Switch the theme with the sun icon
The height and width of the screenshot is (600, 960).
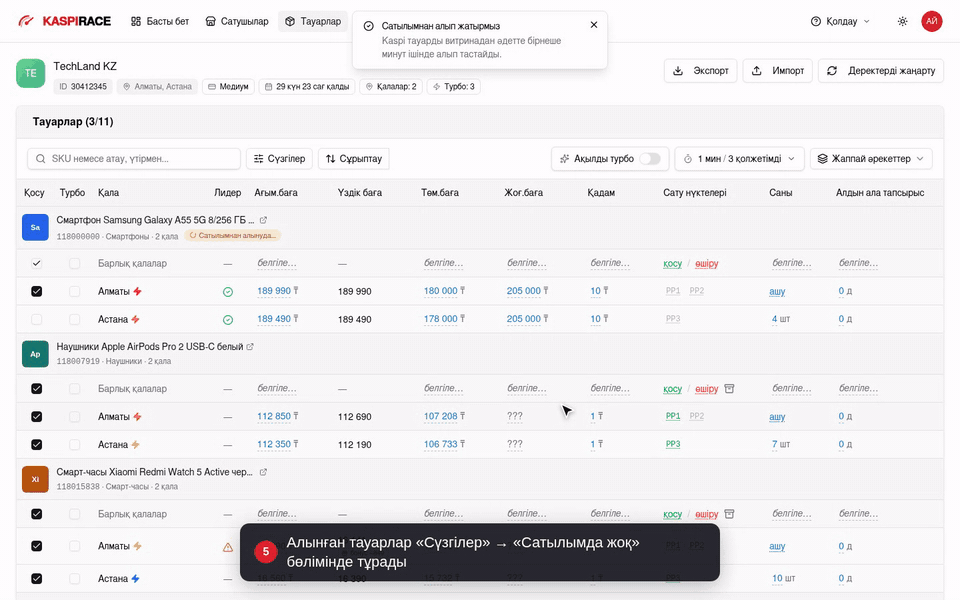(902, 21)
